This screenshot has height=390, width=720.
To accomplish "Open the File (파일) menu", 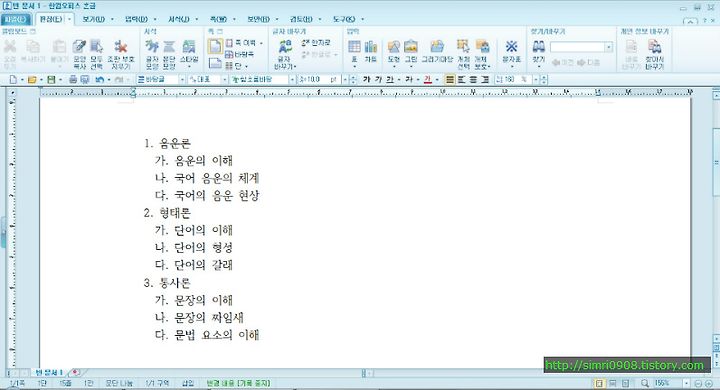I will (16, 19).
